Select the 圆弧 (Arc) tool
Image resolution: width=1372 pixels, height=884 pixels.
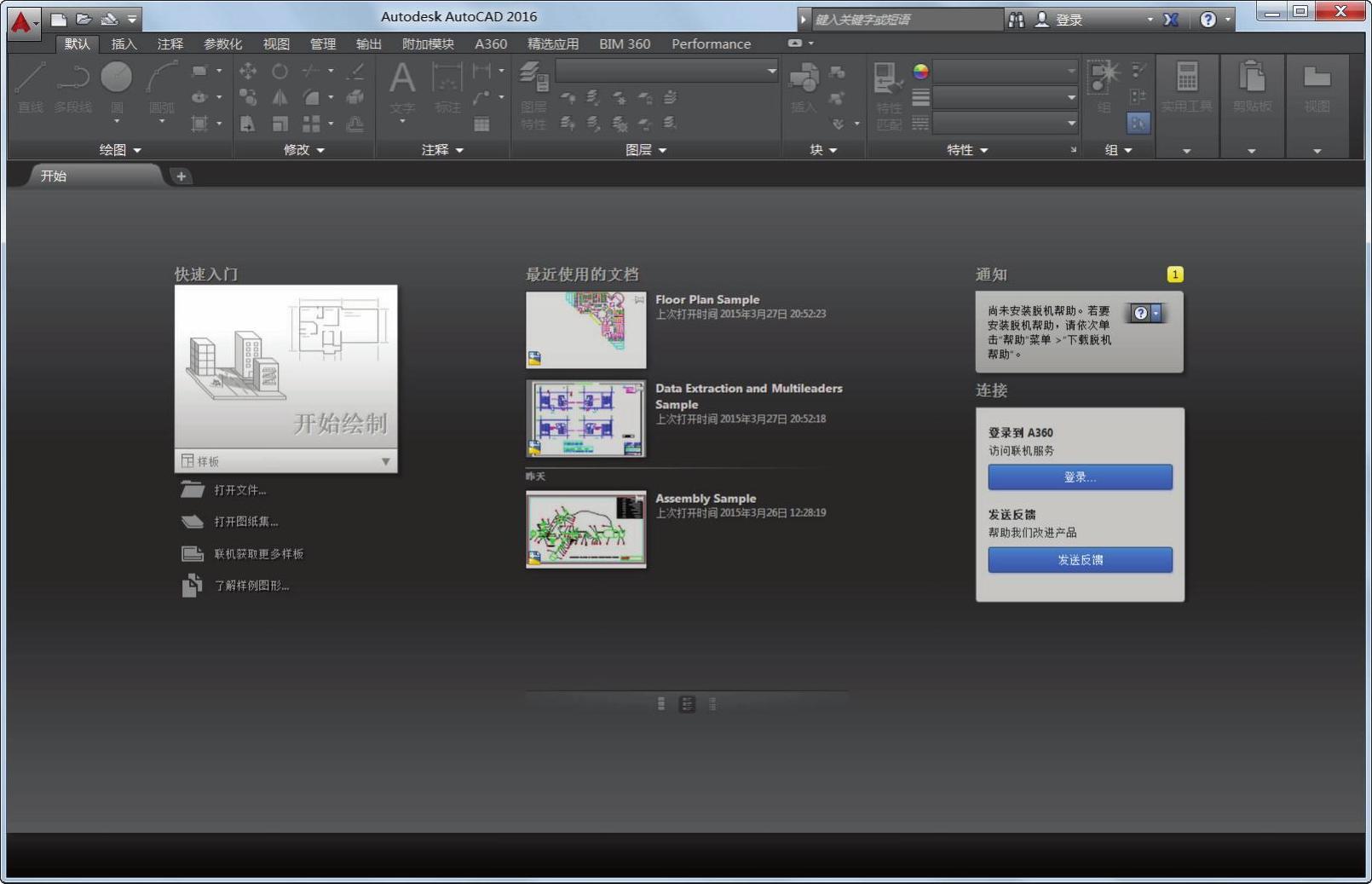click(161, 90)
